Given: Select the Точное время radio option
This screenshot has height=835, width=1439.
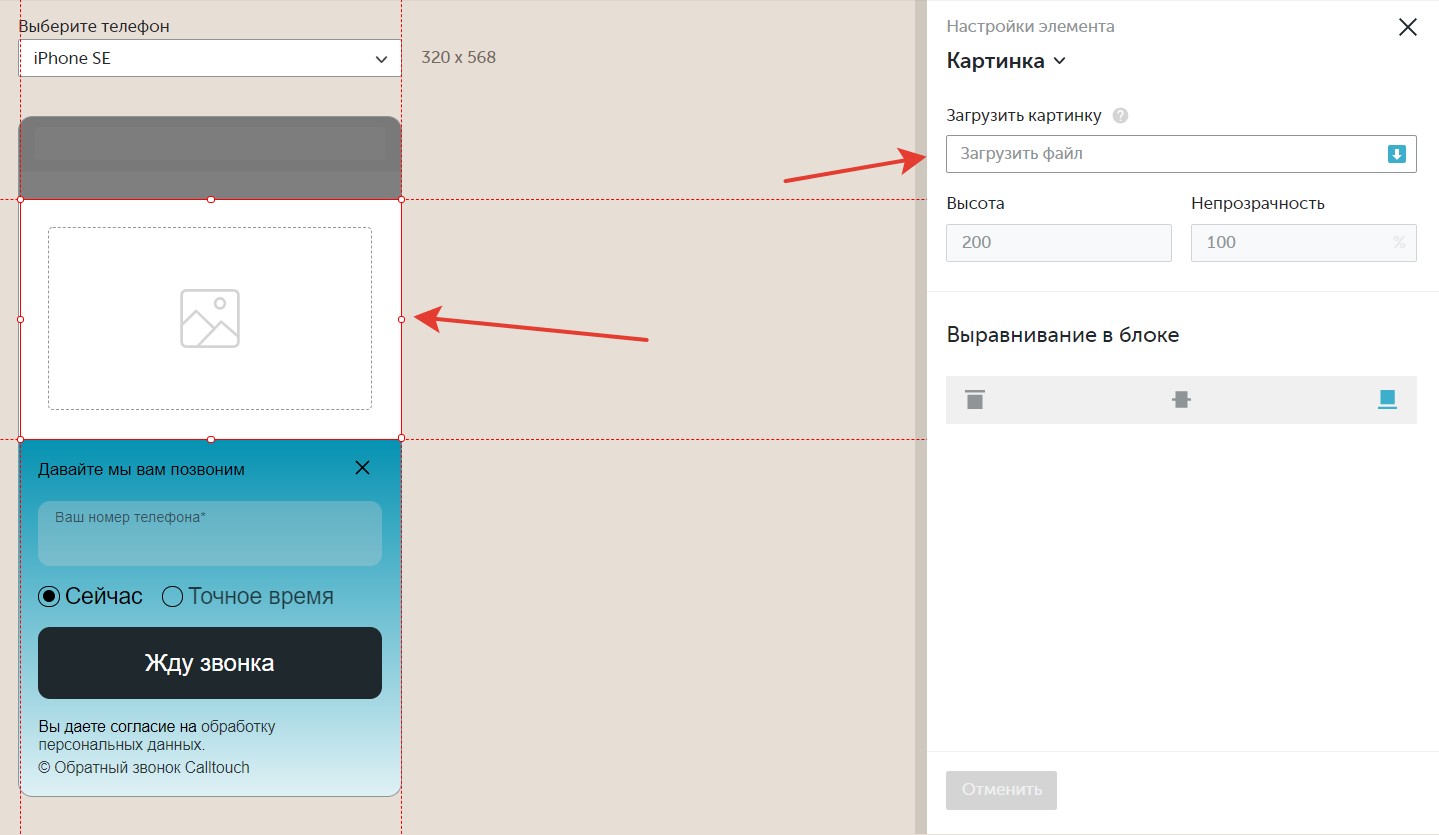Looking at the screenshot, I should [247, 597].
